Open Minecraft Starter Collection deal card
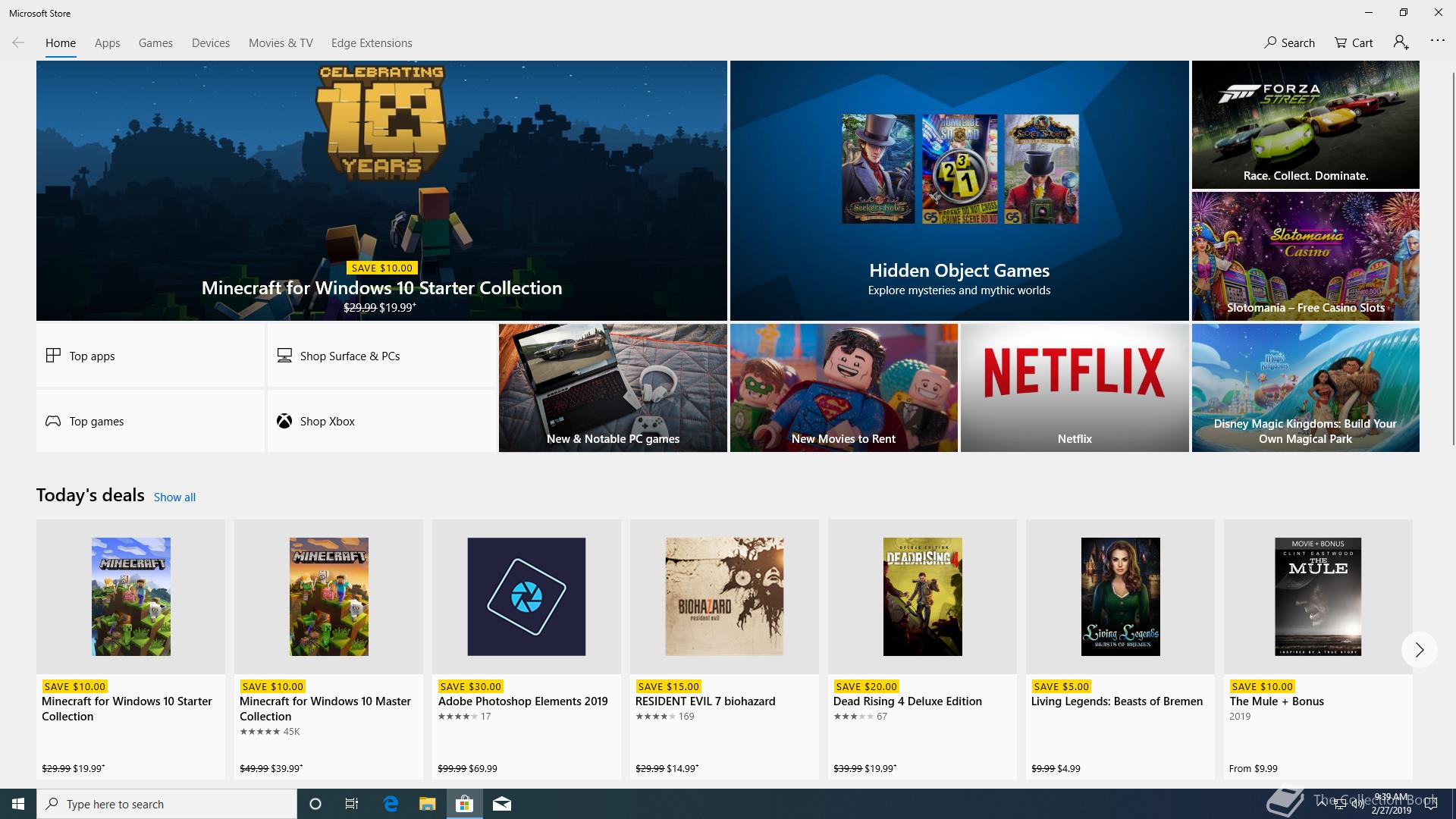Screen dimensions: 1456x819 tap(130, 649)
